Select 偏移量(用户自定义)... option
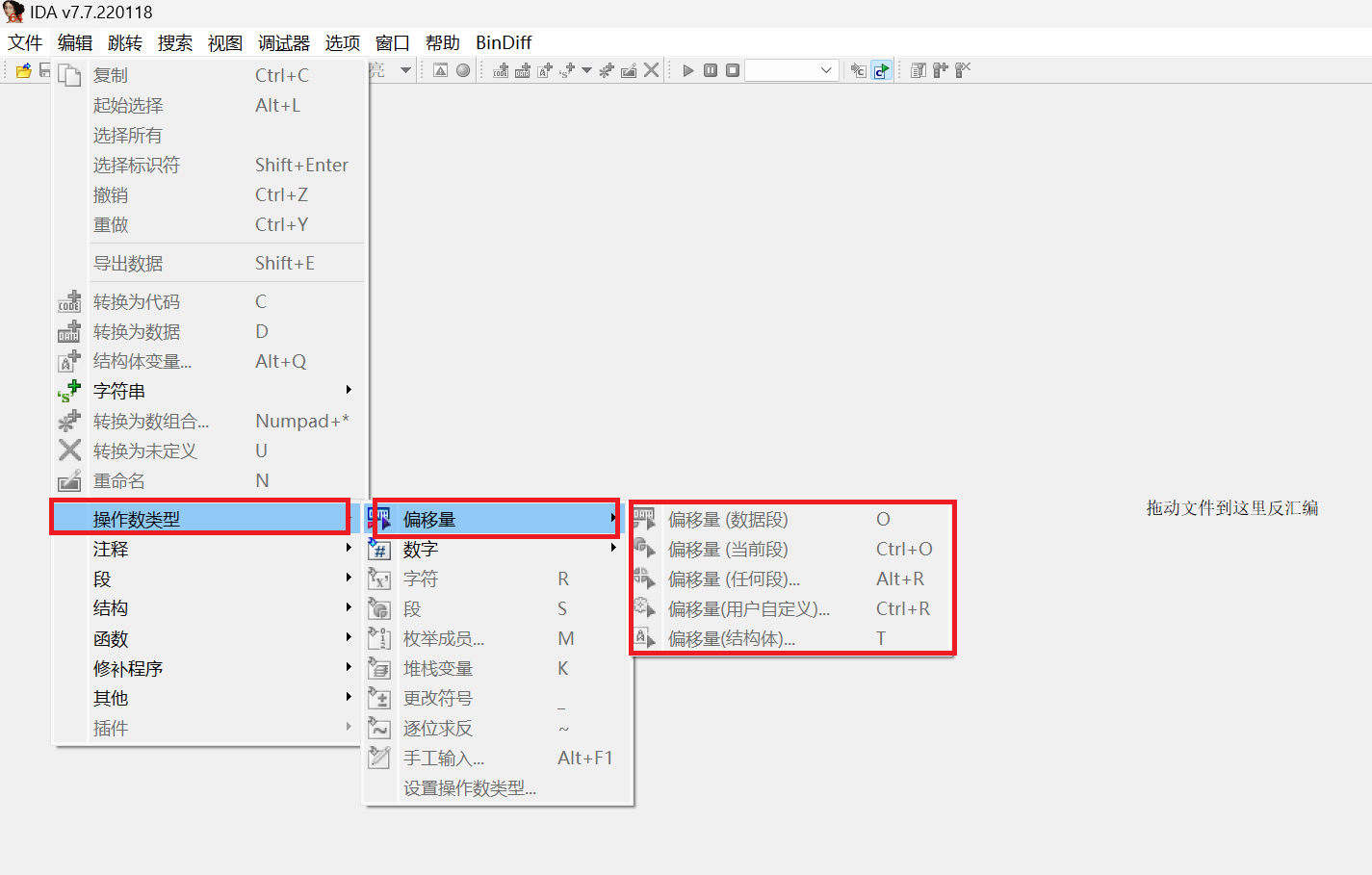Viewport: 1372px width, 875px height. point(791,608)
